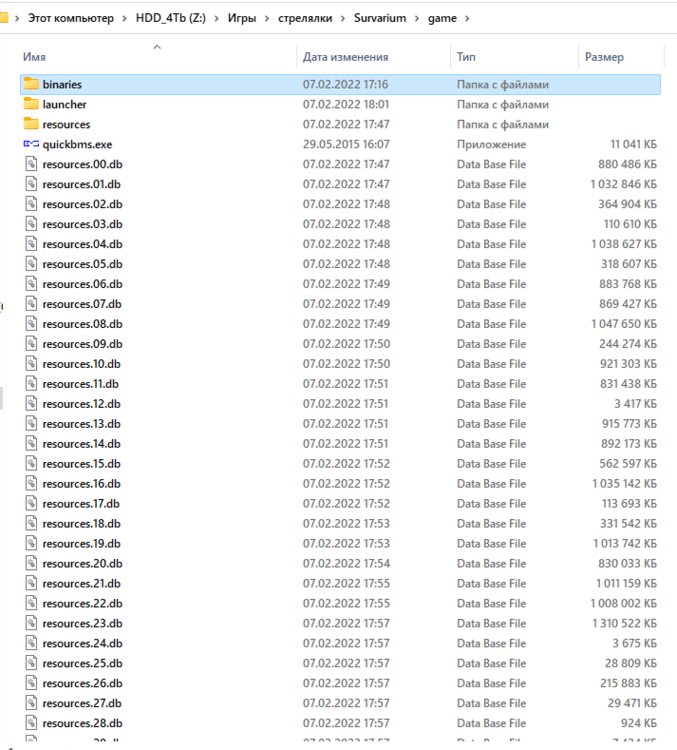Screen dimensions: 677x750
Task: Select file name resources.25.db
Action: pyautogui.click(x=82, y=663)
